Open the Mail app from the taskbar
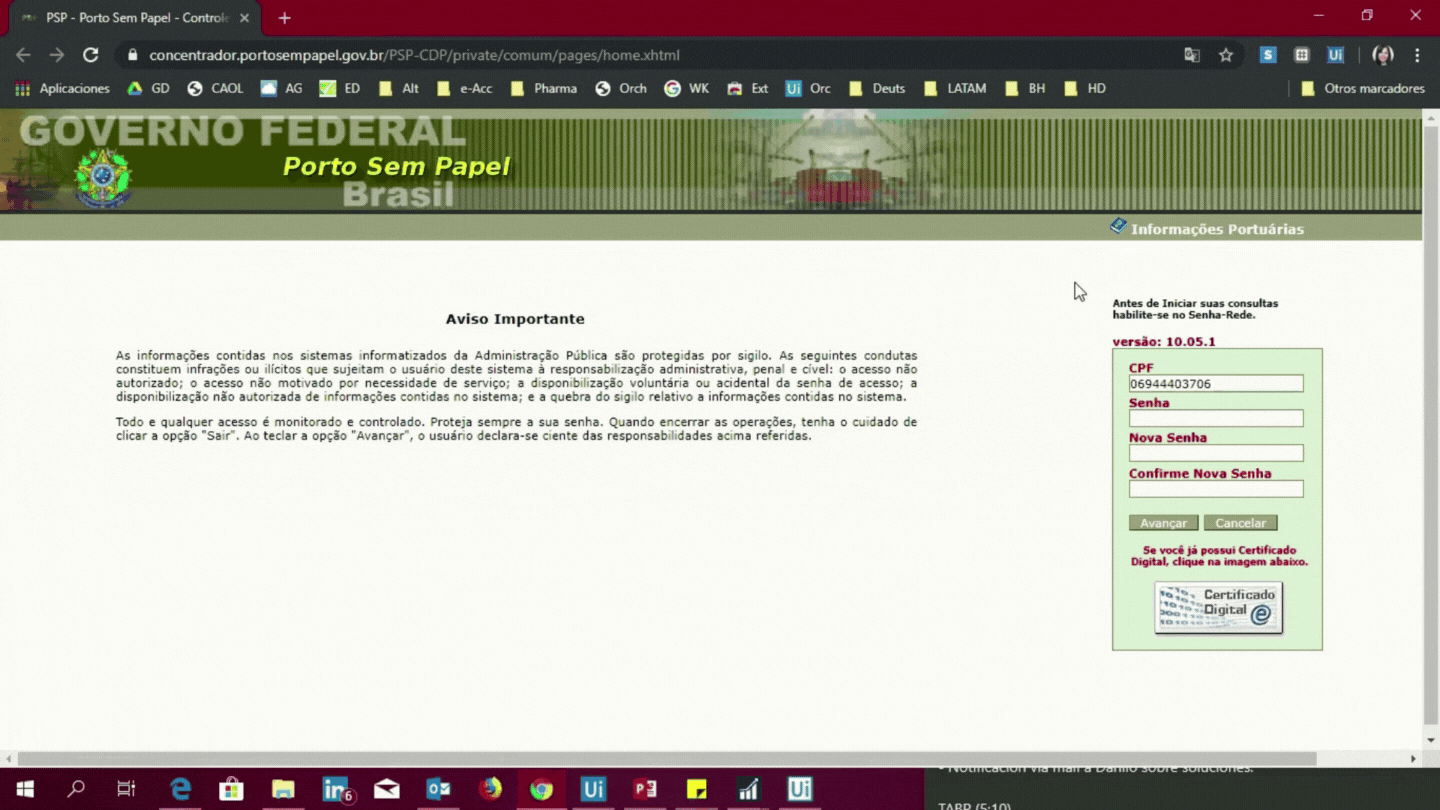Screen dimensions: 1440x810 pyautogui.click(x=387, y=789)
